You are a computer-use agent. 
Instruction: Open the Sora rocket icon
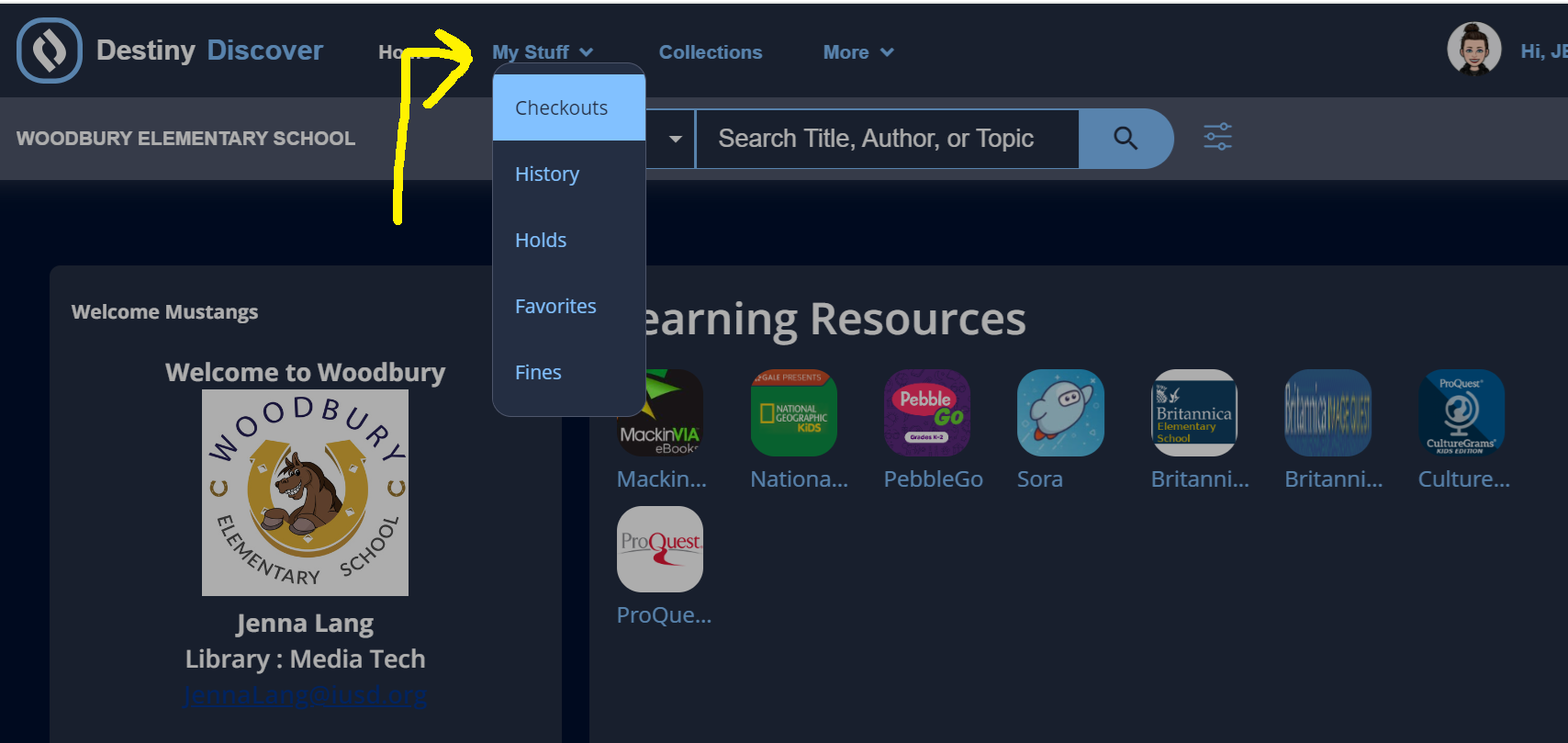1060,412
